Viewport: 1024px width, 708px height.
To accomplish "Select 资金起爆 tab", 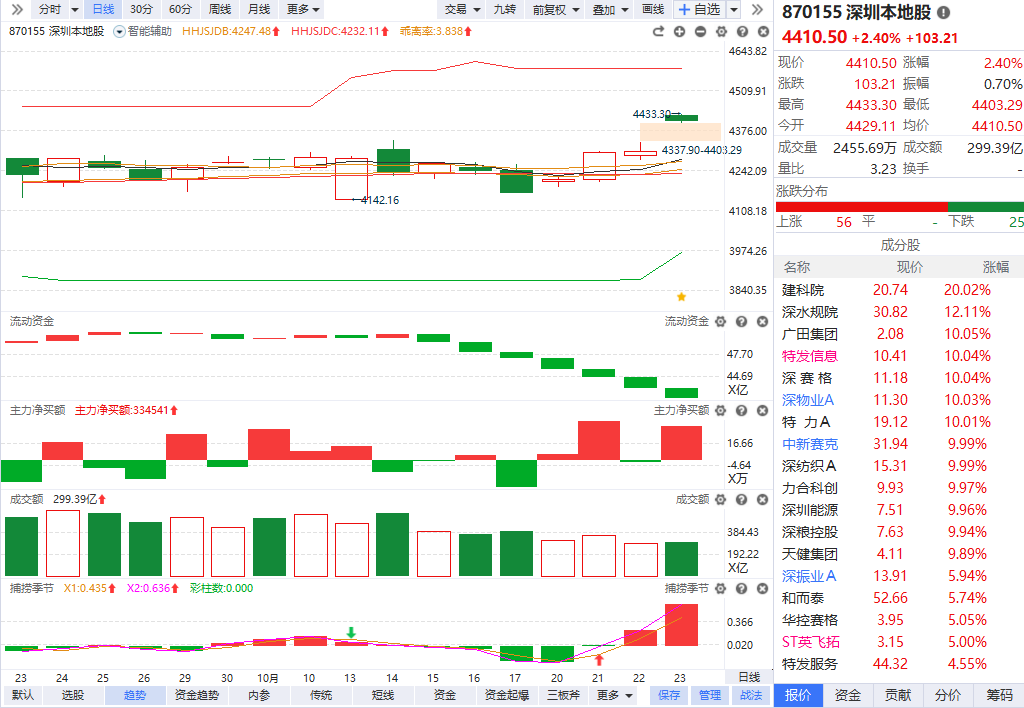I will tap(507, 696).
